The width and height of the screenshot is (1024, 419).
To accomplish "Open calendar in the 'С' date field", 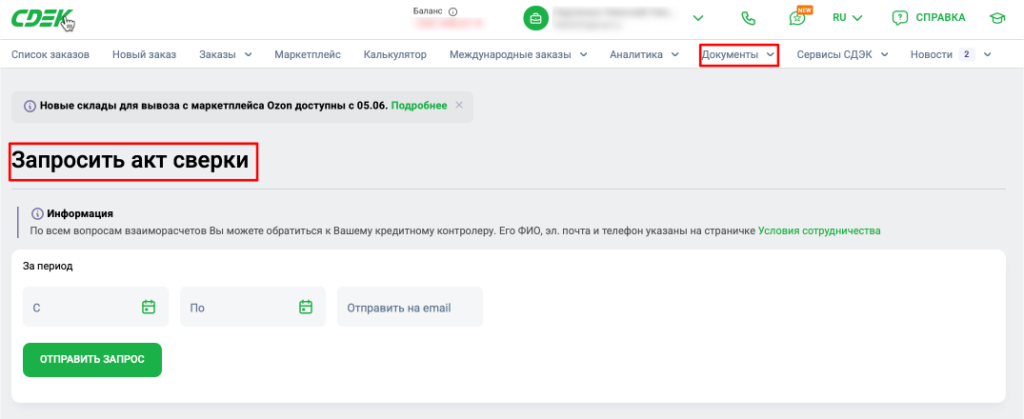I will coord(148,306).
